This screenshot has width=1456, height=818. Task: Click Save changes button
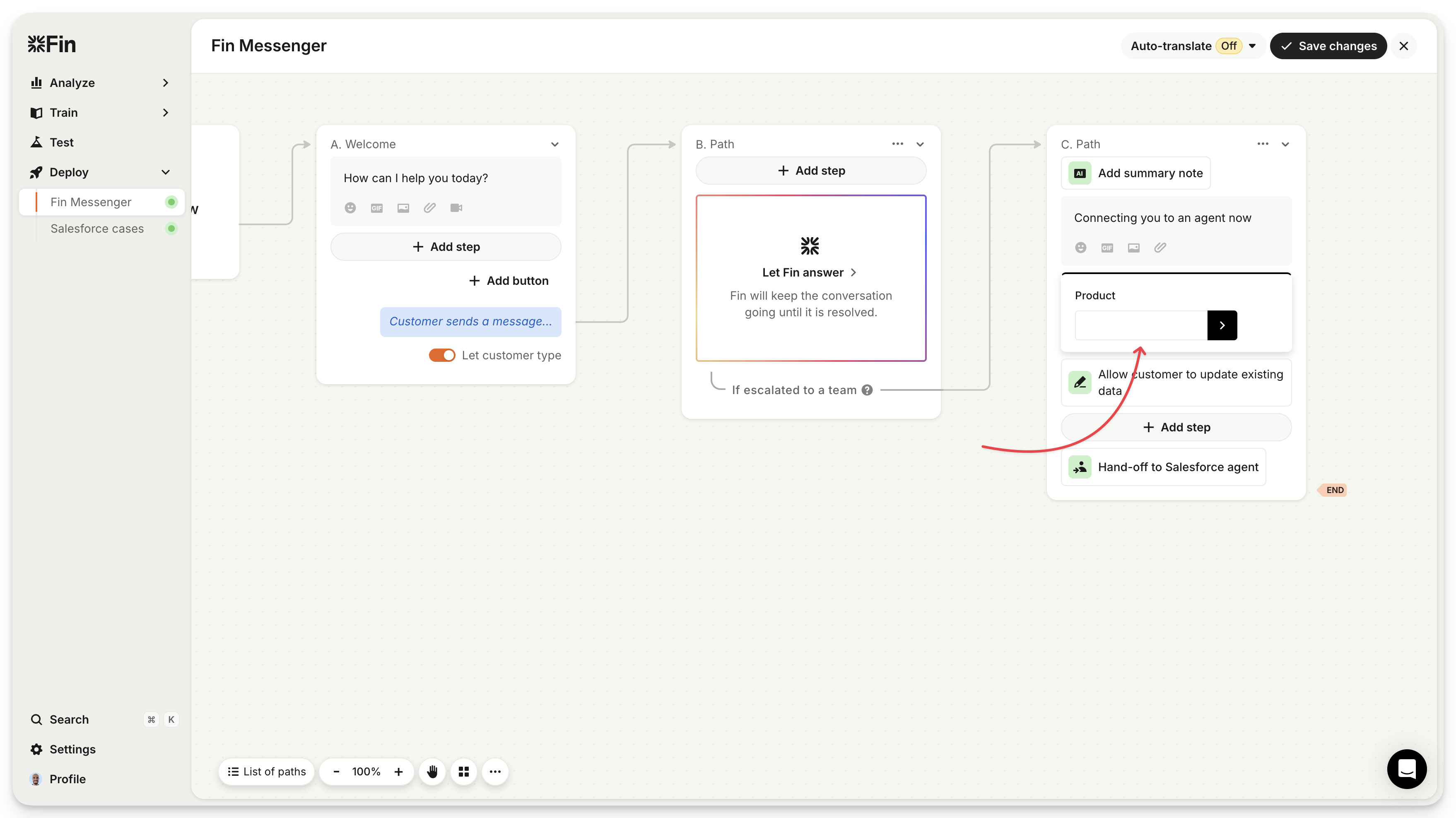tap(1328, 46)
